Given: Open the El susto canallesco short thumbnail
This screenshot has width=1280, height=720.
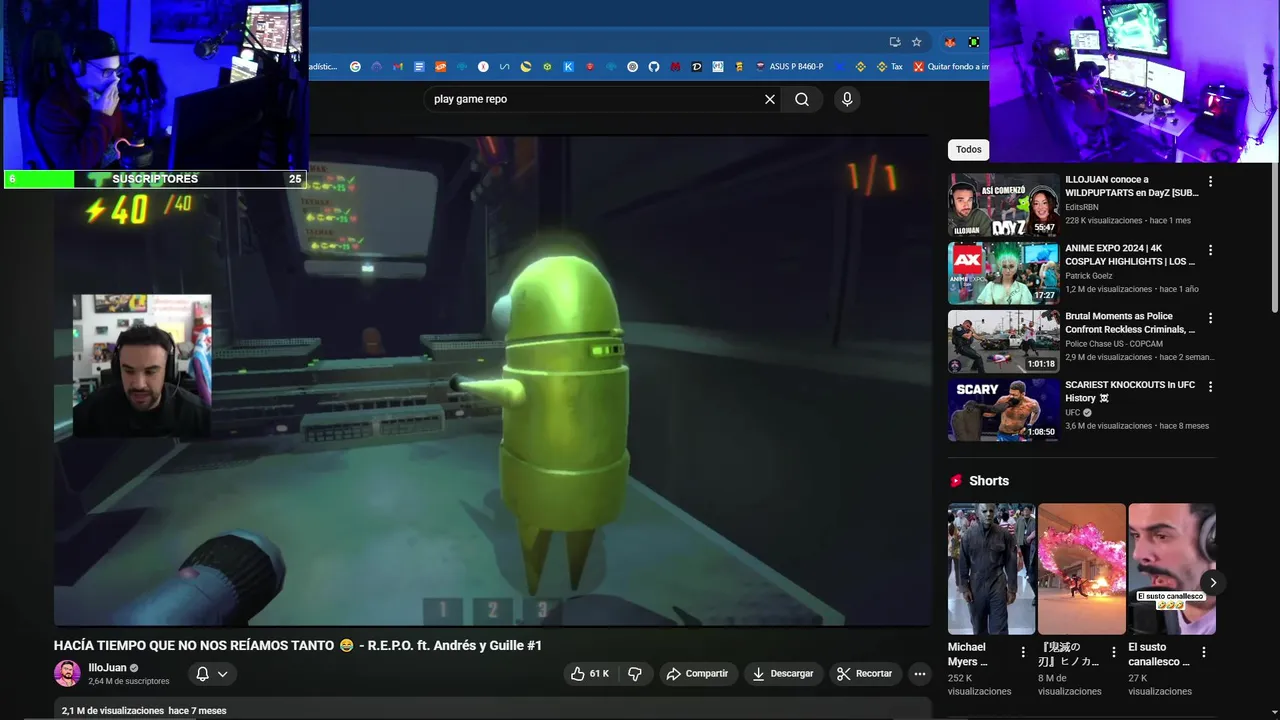Looking at the screenshot, I should pyautogui.click(x=1172, y=568).
